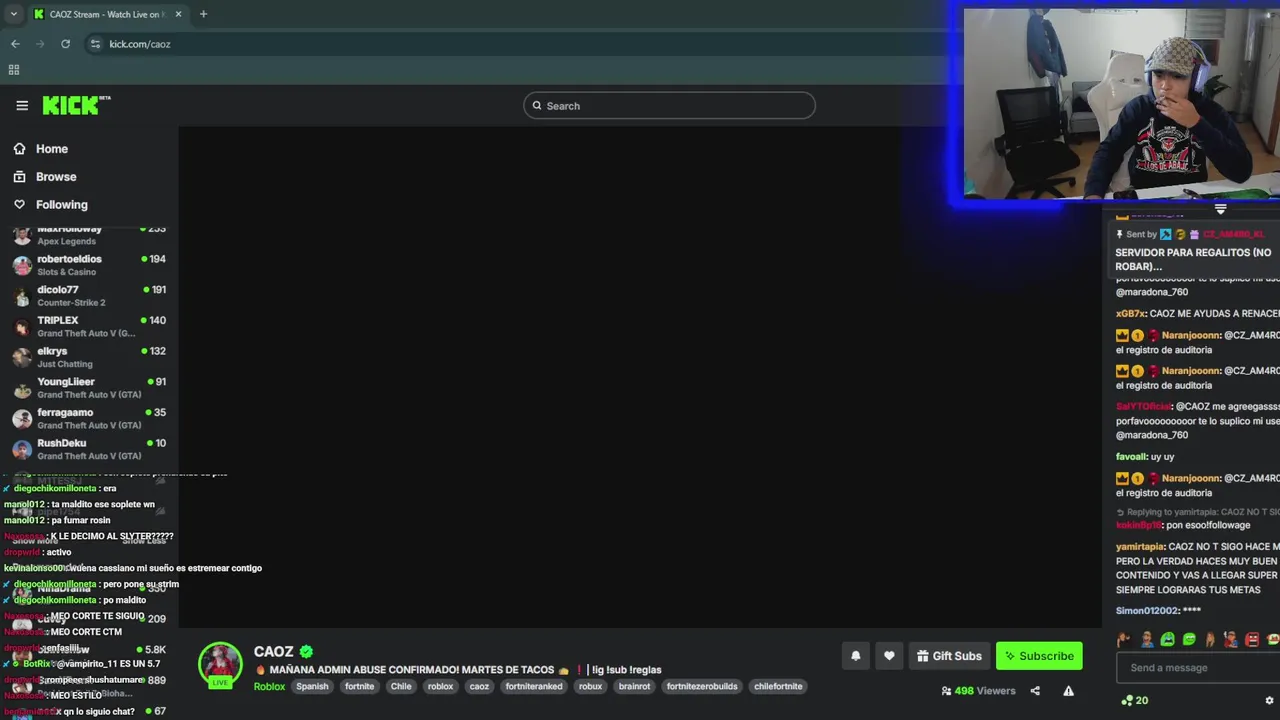Screen dimensions: 1280x720
Task: Click the CAOZ streamer avatar
Action: 220,663
